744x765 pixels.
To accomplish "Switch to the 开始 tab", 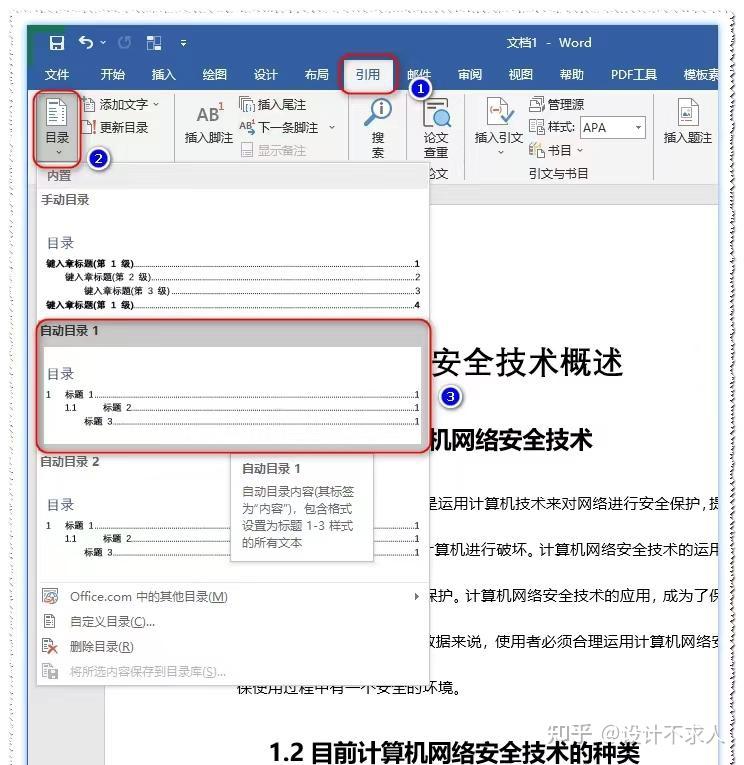I will 113,75.
